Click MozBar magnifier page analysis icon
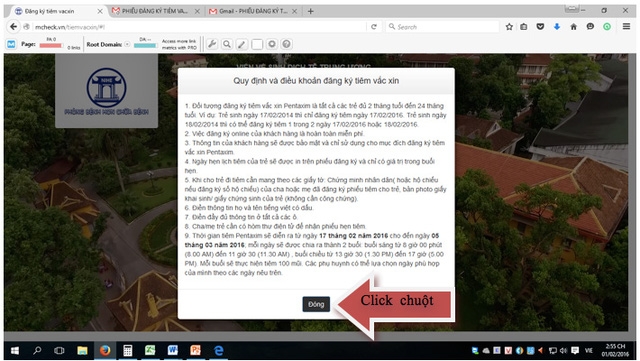Screen dimensions: 640x361 pyautogui.click(x=227, y=44)
